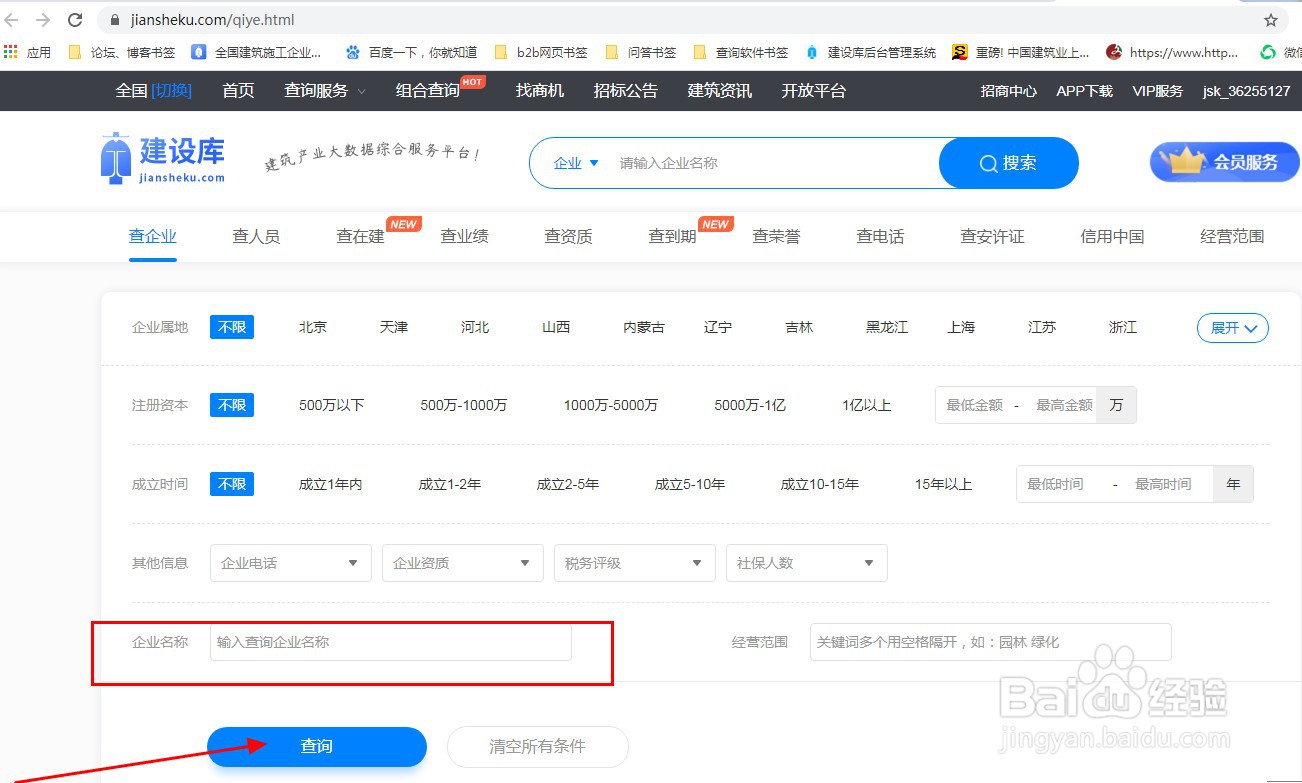
Task: Switch to the 经营范围 tab
Action: coord(1232,237)
